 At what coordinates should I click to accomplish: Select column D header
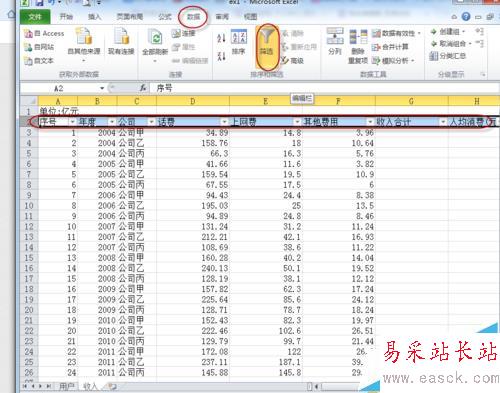tap(193, 101)
